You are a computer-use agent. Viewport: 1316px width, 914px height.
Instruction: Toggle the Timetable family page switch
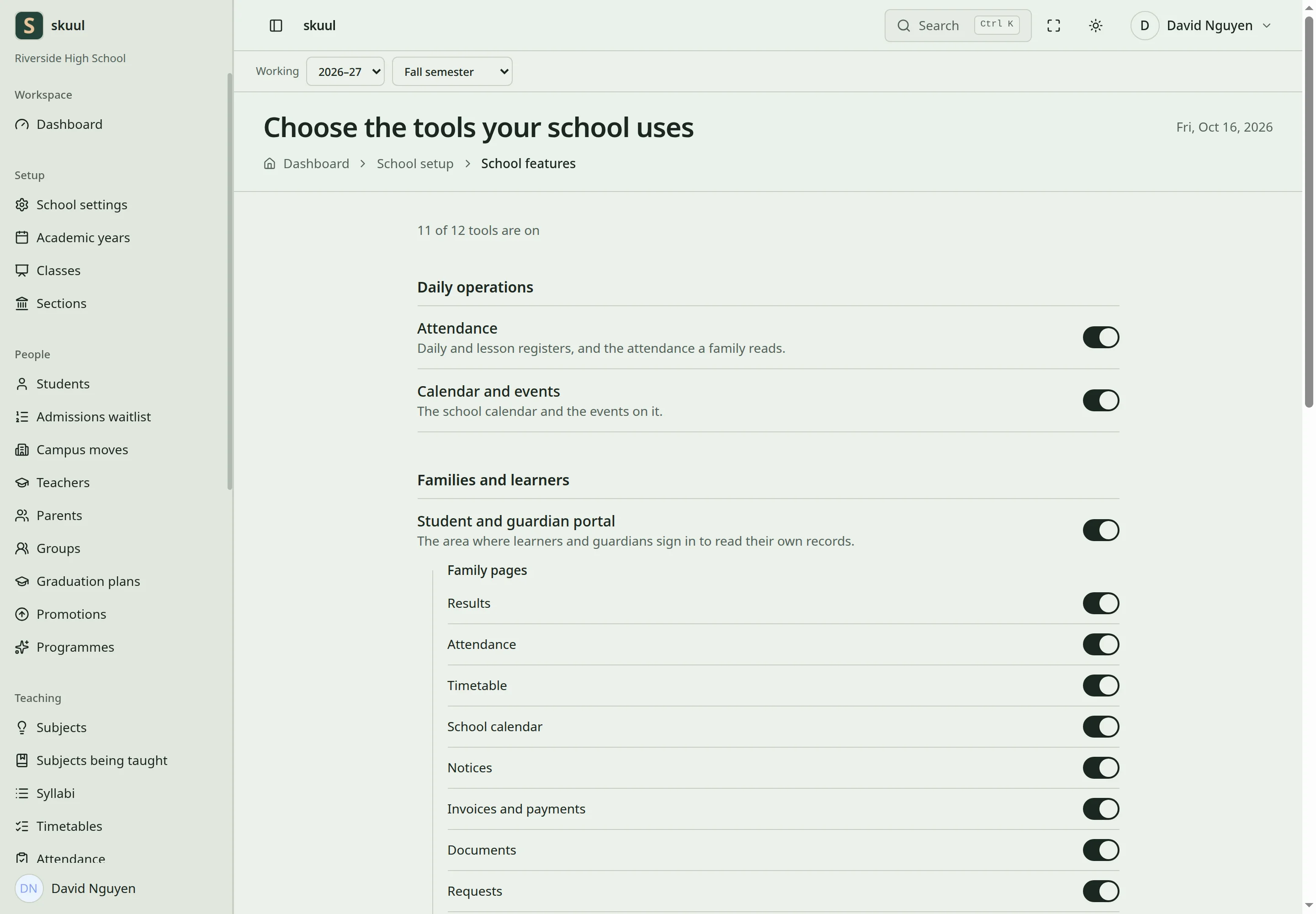point(1100,686)
